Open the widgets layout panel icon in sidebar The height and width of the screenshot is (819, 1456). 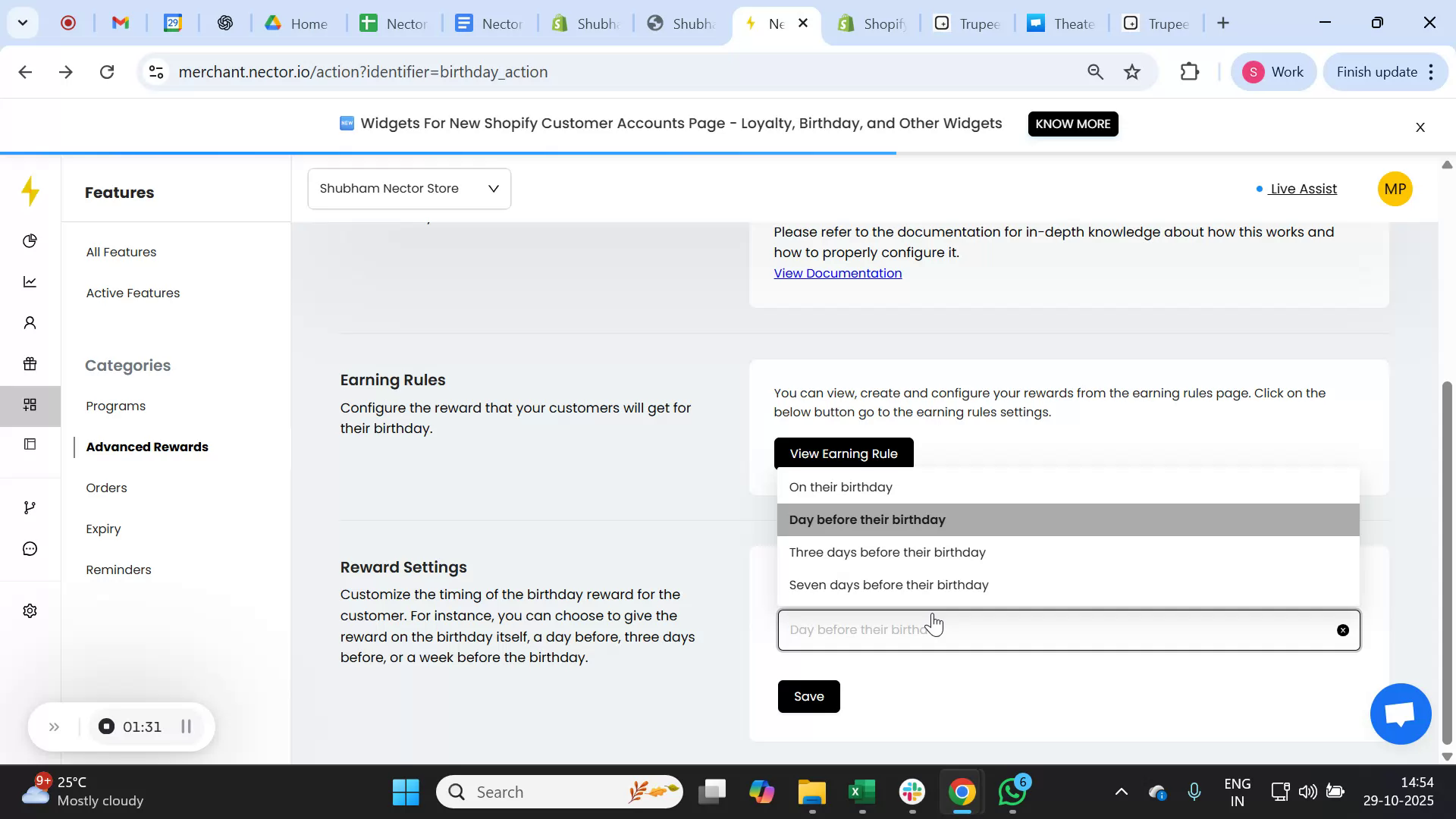(30, 444)
